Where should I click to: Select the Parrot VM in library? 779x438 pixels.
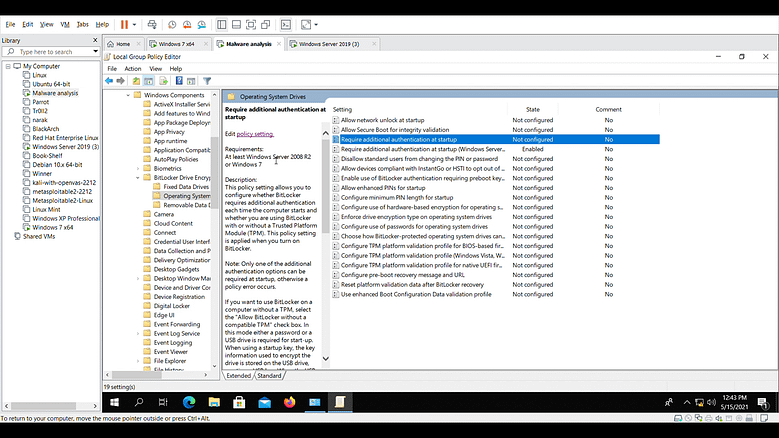tap(41, 102)
